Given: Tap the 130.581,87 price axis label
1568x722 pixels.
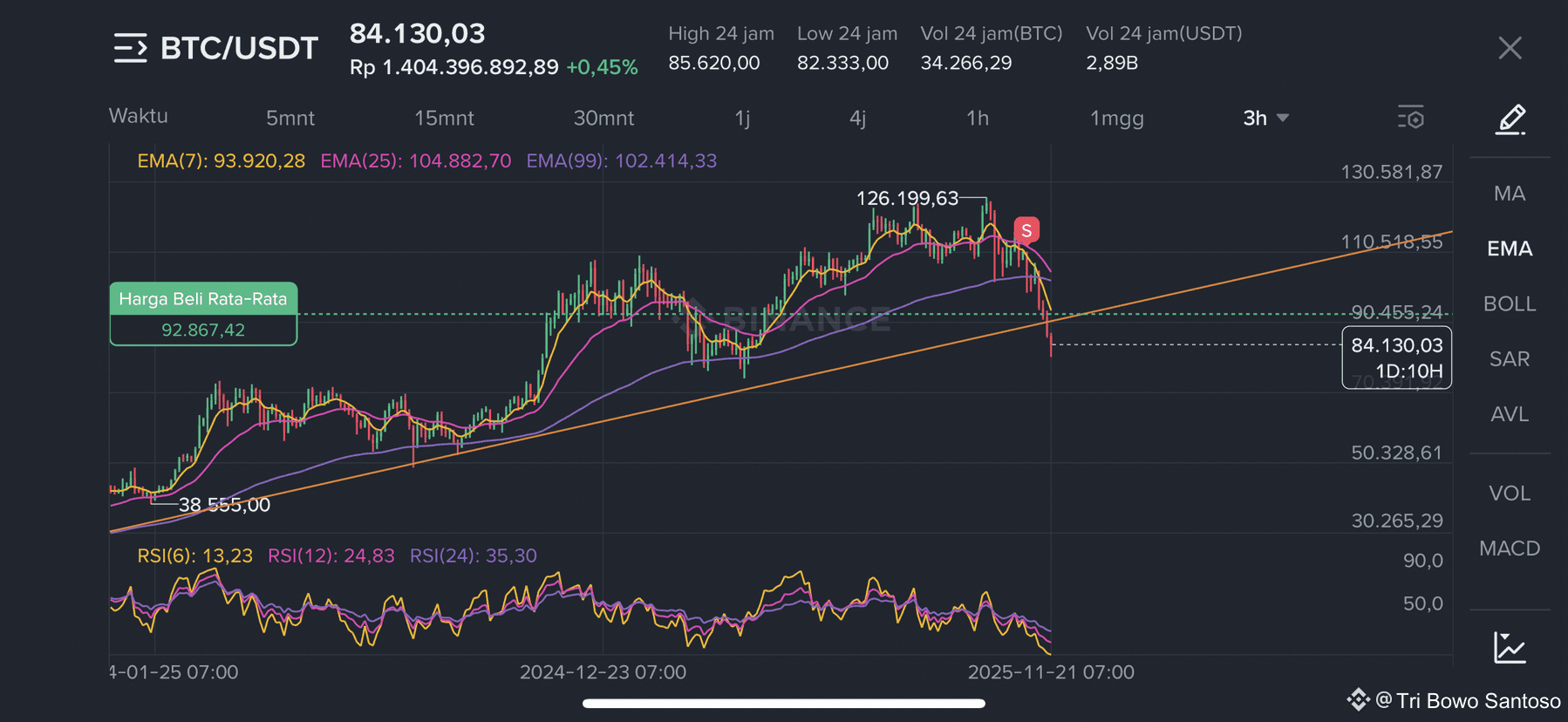Looking at the screenshot, I should [x=1392, y=172].
